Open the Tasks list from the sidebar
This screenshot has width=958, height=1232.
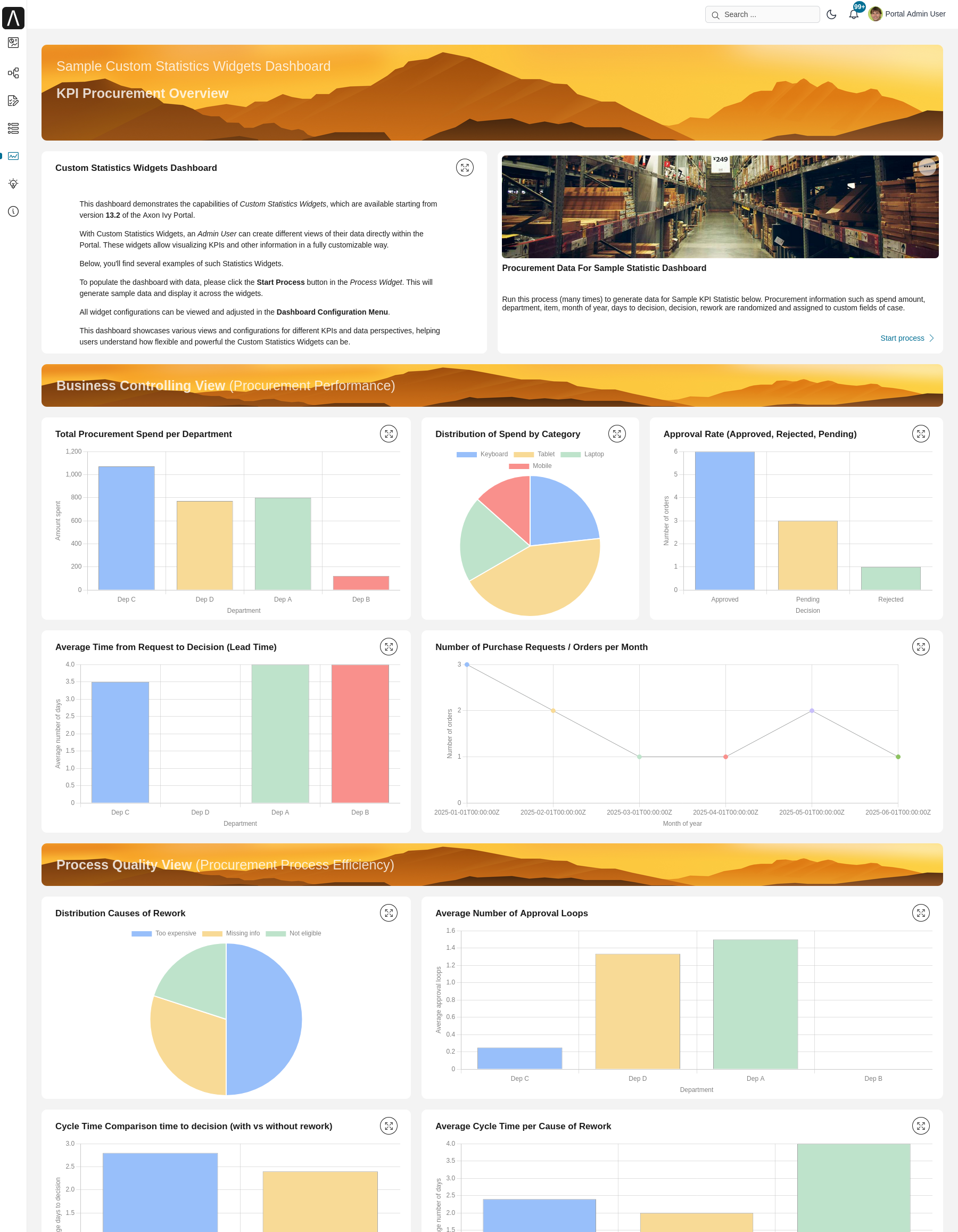[x=13, y=101]
